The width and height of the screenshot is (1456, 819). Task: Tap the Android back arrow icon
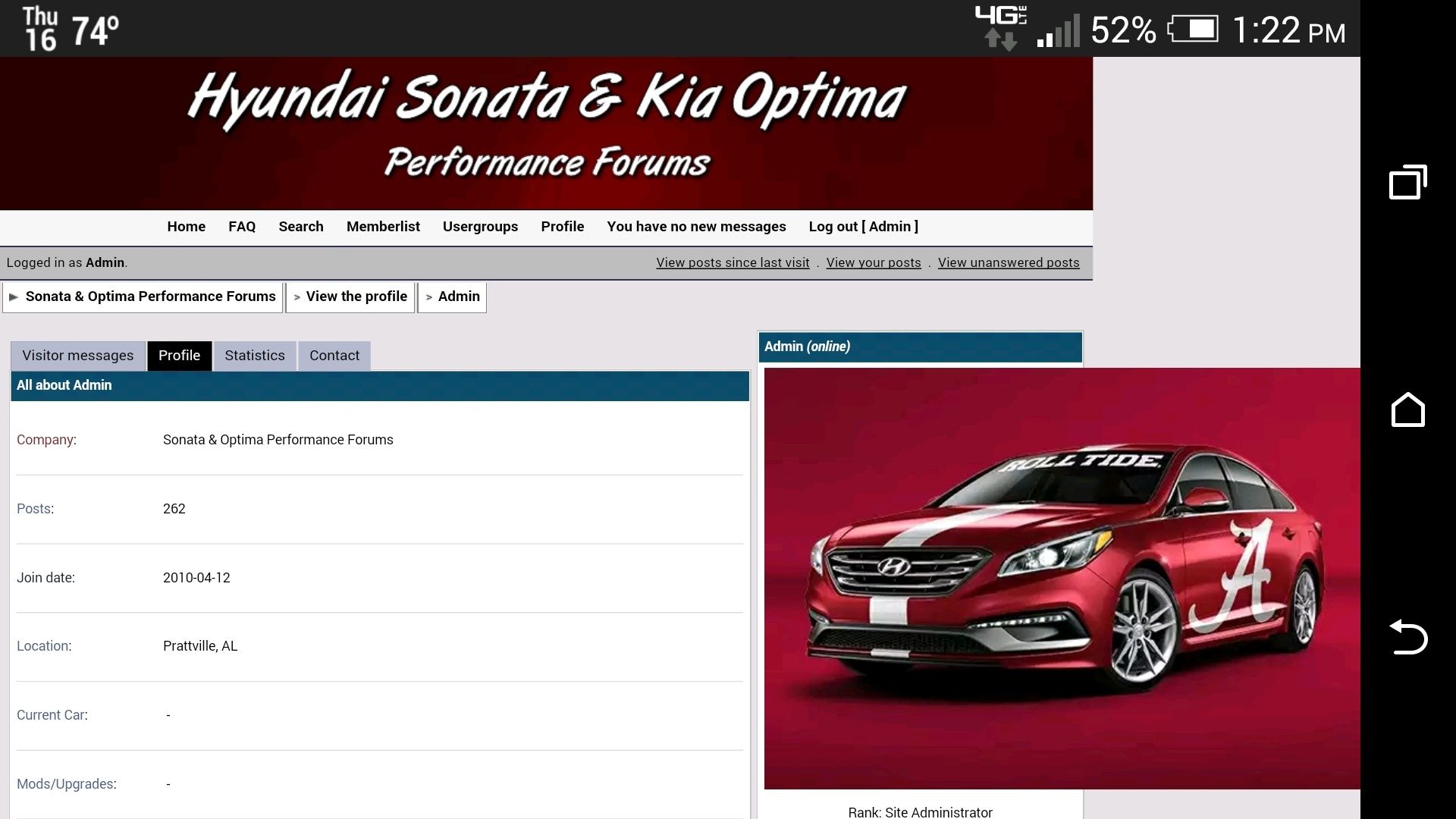[1408, 637]
